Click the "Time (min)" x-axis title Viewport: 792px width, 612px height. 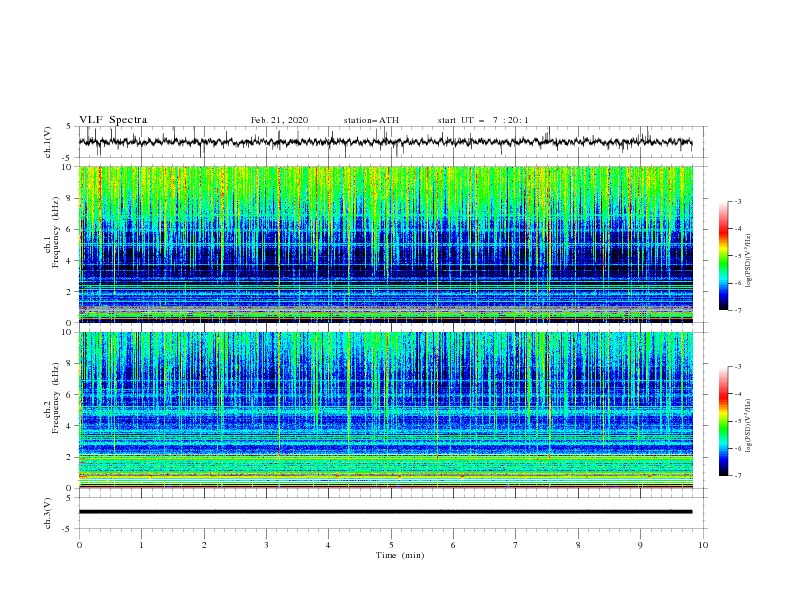pos(400,555)
